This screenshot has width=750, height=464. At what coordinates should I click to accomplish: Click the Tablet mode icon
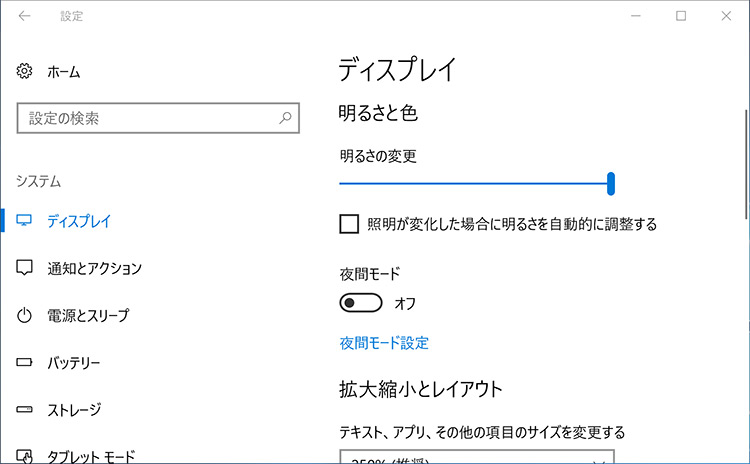click(25, 456)
